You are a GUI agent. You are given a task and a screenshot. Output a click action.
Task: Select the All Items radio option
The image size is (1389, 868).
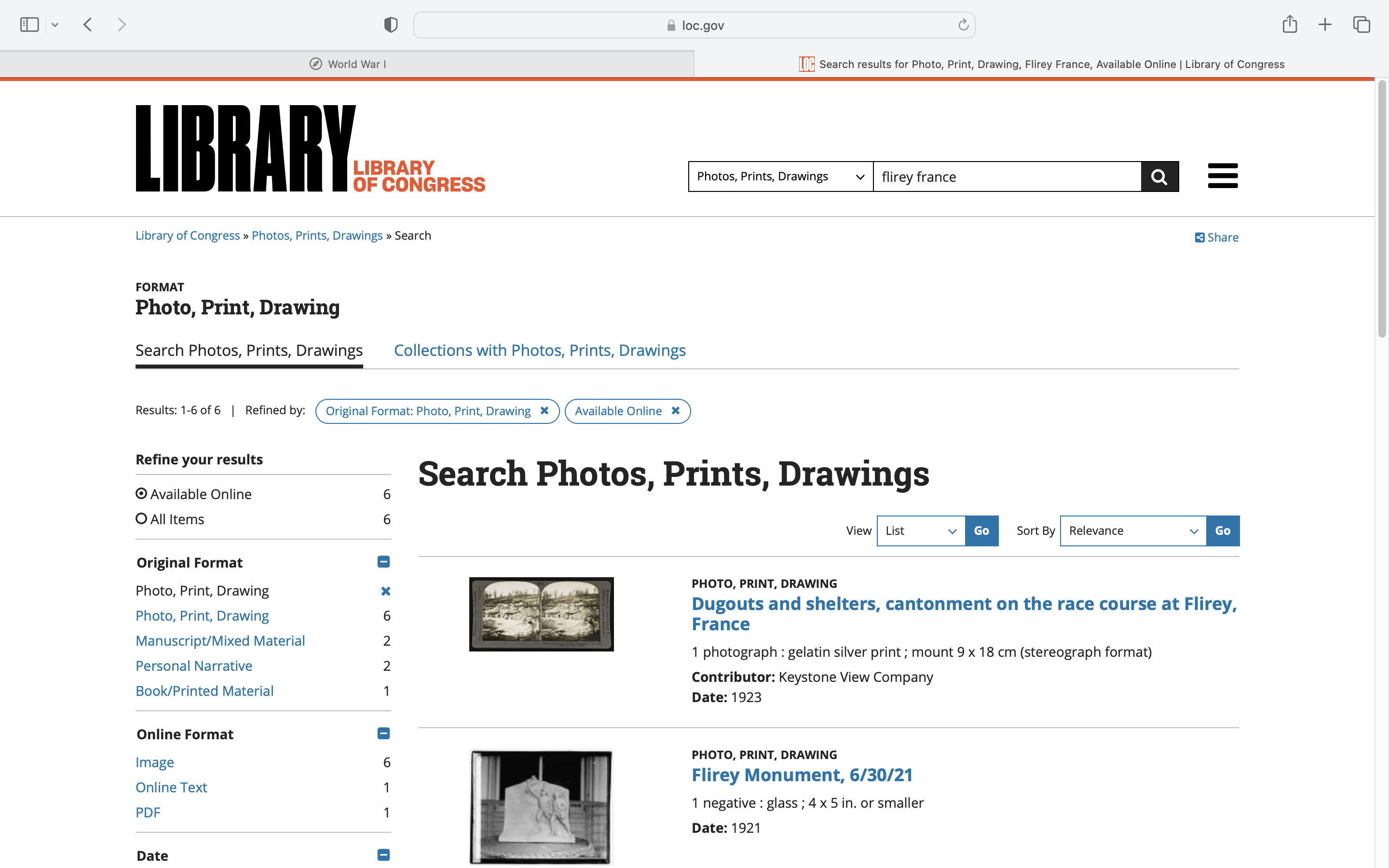click(141, 519)
